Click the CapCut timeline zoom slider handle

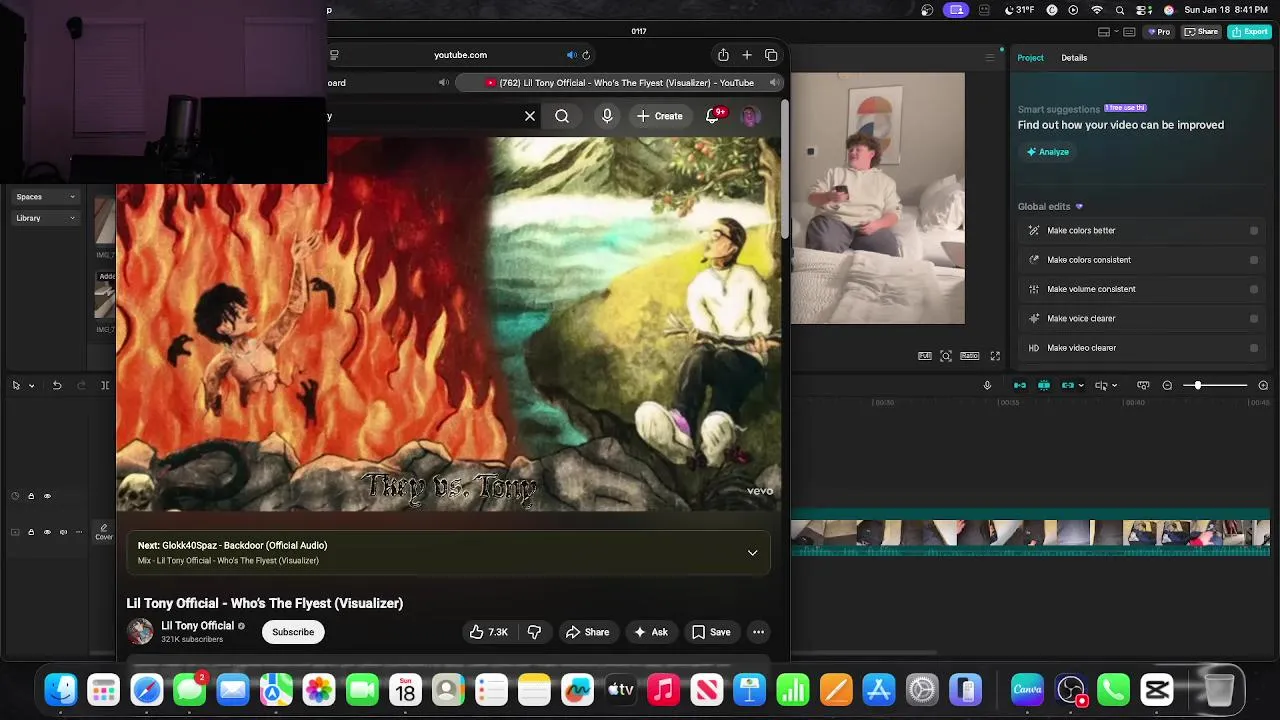1197,385
